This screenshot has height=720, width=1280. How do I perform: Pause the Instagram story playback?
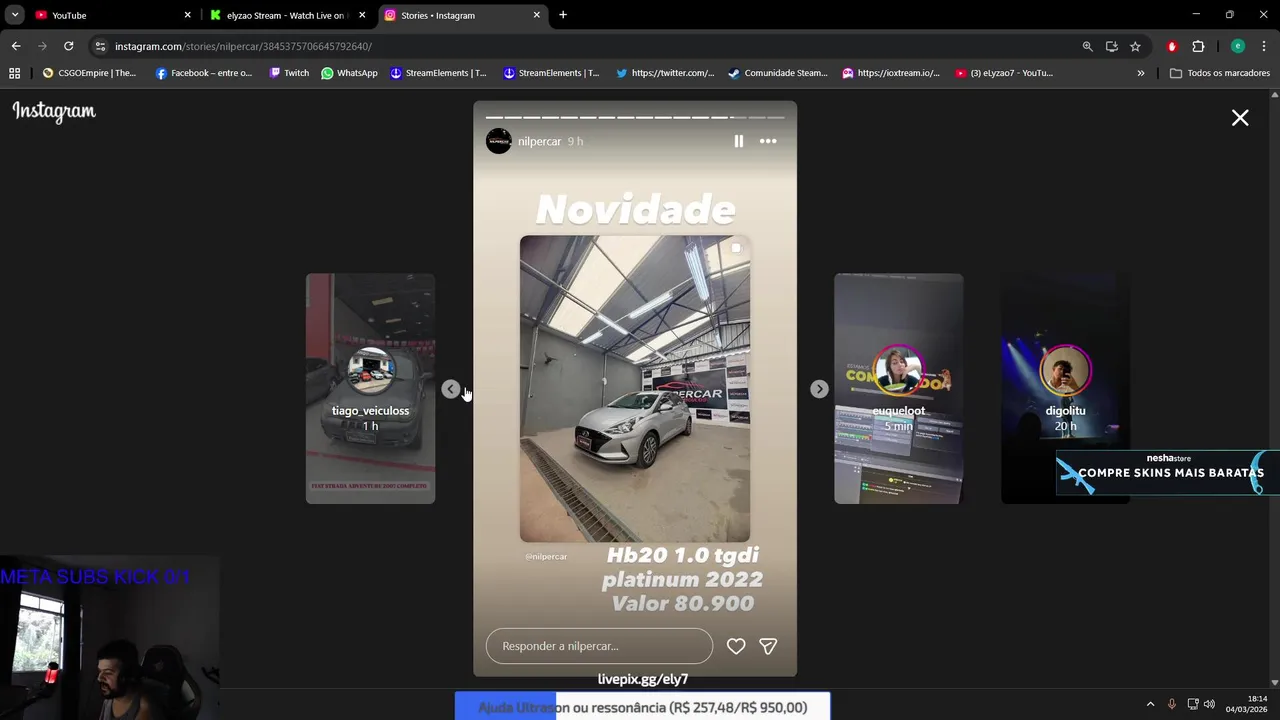(x=738, y=141)
